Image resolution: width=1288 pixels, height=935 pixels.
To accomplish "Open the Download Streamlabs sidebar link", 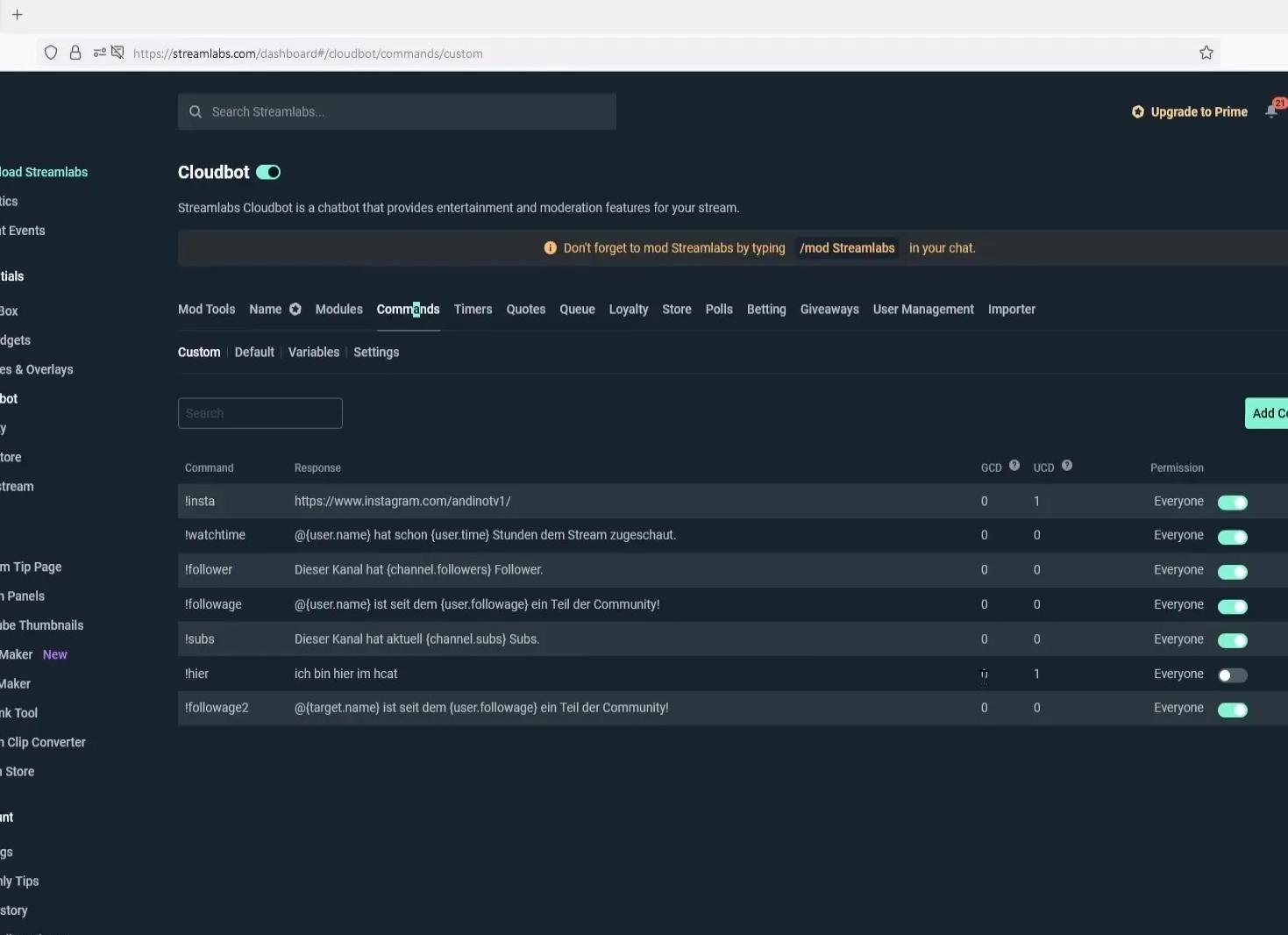I will point(44,171).
